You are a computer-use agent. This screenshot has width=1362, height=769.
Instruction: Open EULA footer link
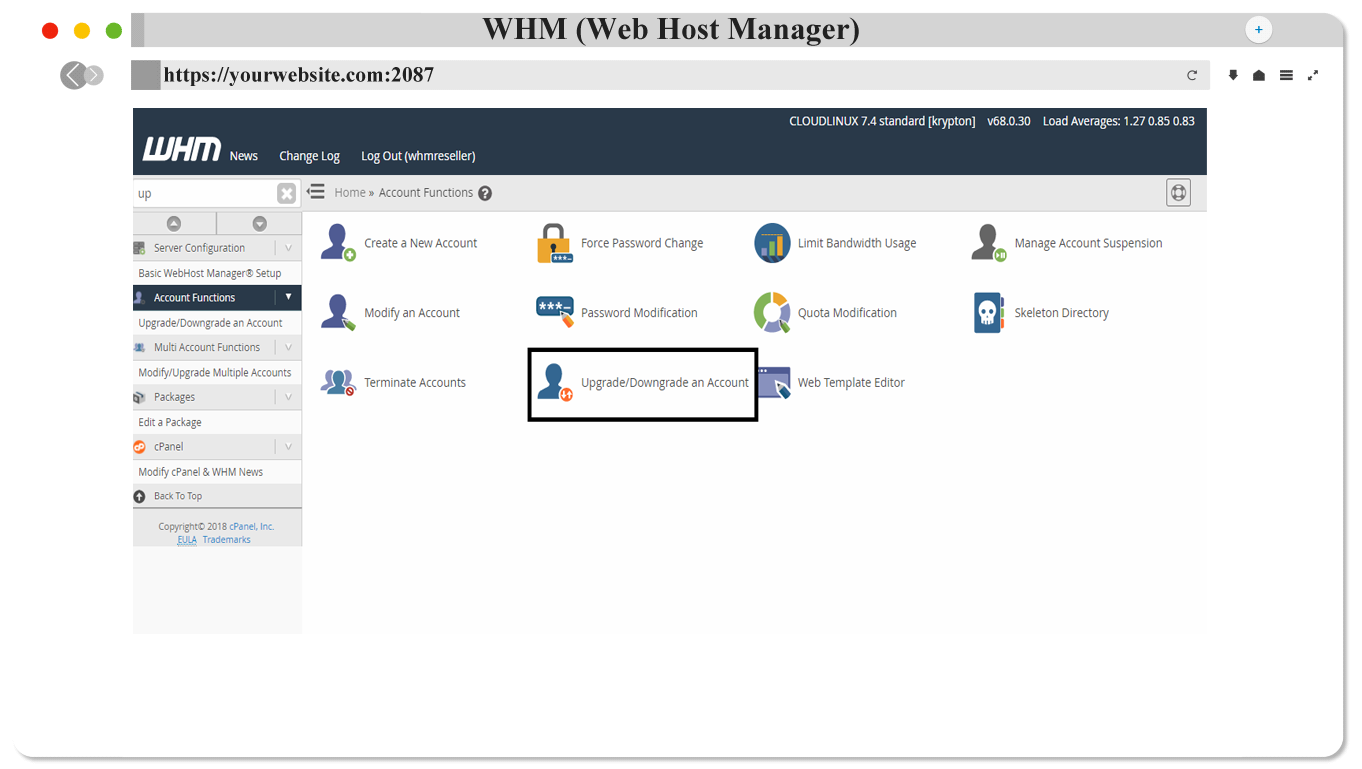187,539
